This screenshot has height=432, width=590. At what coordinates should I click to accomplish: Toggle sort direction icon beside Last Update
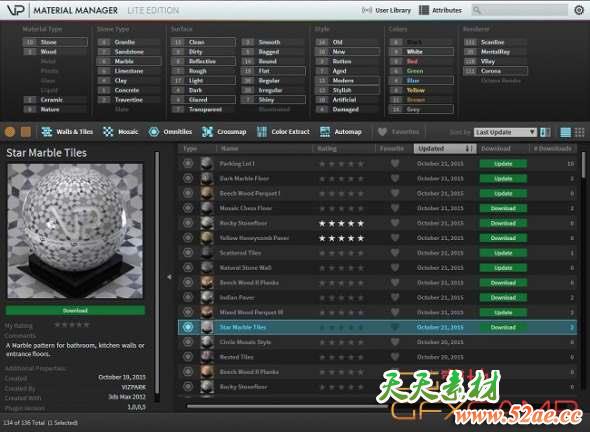[545, 132]
